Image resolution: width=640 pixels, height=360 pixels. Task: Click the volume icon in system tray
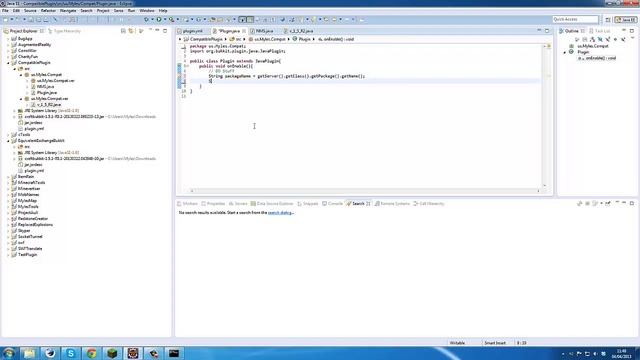596,353
